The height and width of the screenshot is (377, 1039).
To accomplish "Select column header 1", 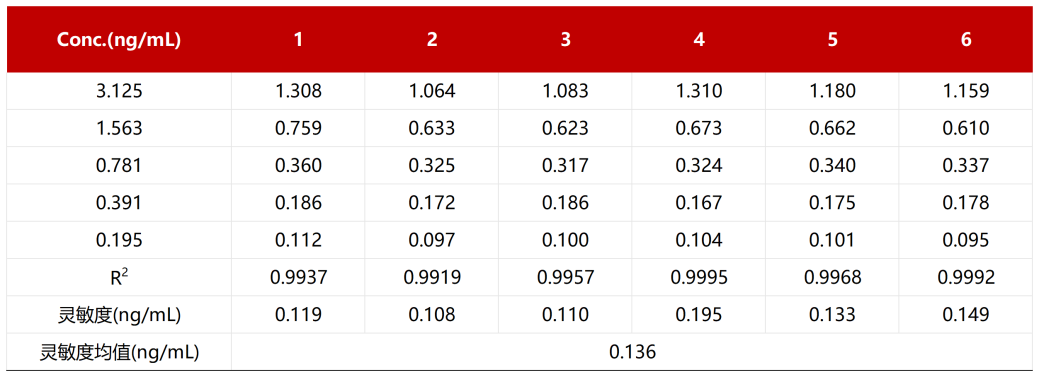I will point(299,40).
